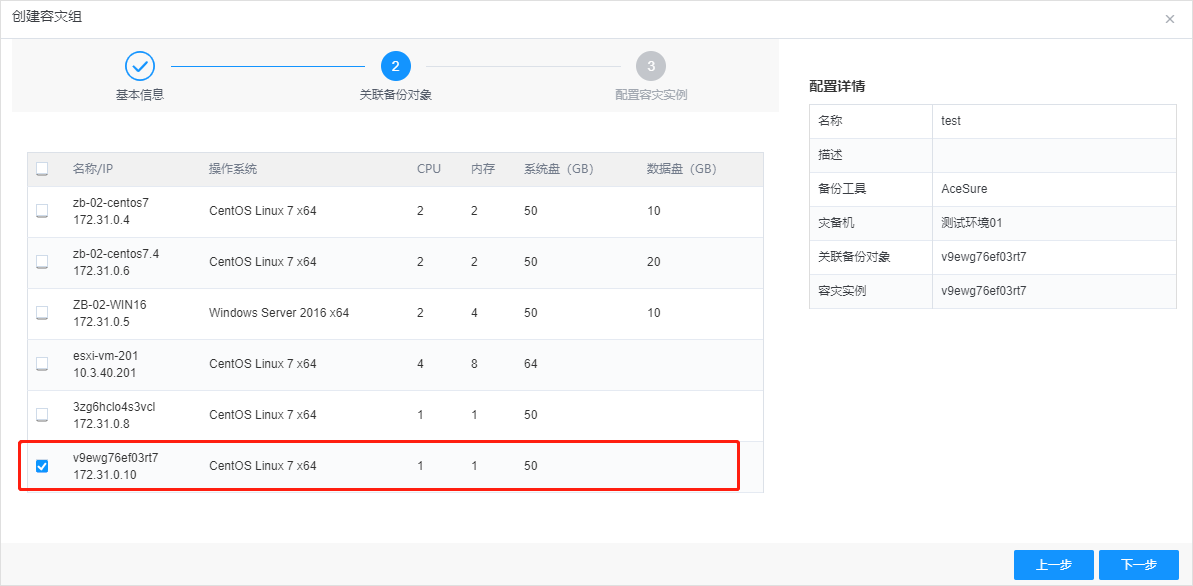1193x586 pixels.
Task: Click the 操作系统 column header
Action: click(233, 169)
